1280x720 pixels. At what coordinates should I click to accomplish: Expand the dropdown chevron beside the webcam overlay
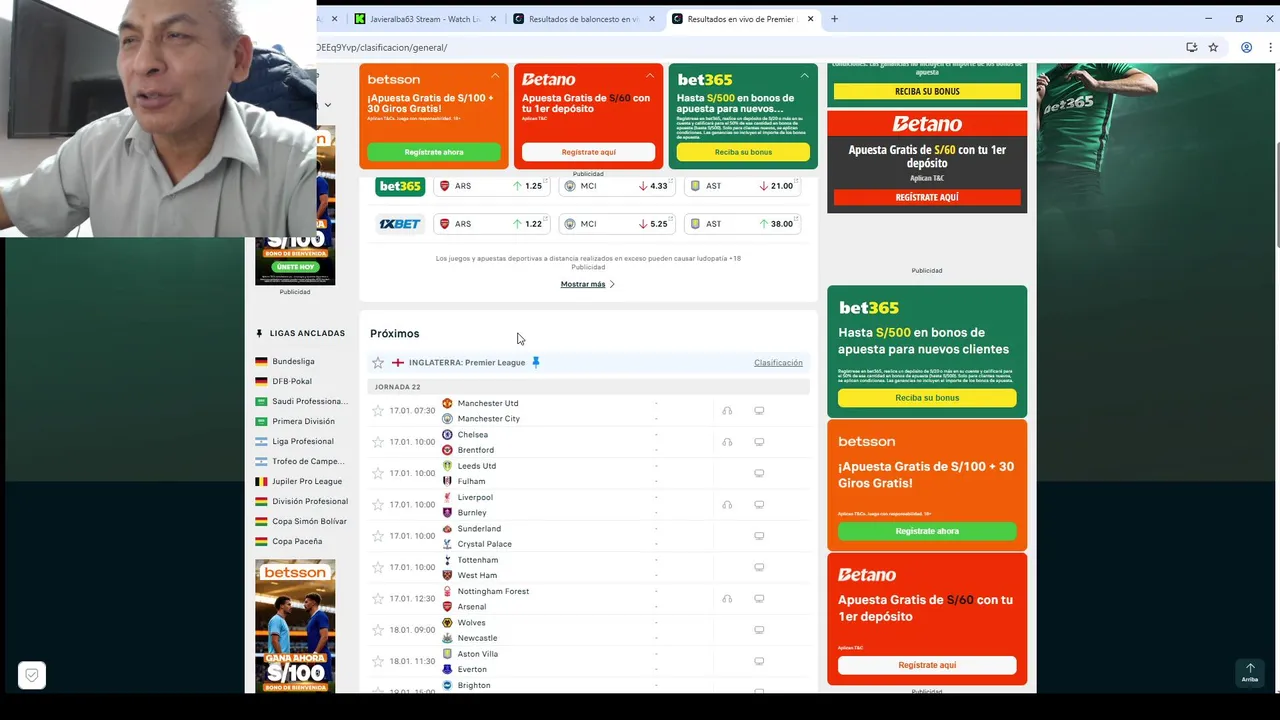(x=327, y=105)
